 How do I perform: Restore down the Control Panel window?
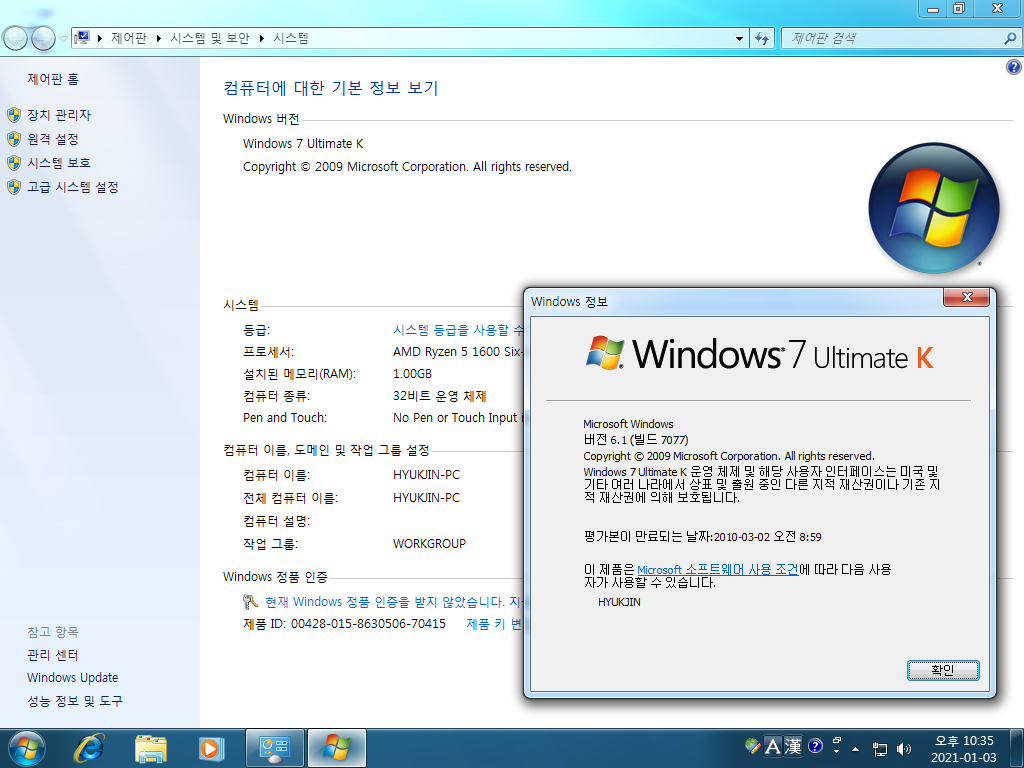(x=959, y=8)
